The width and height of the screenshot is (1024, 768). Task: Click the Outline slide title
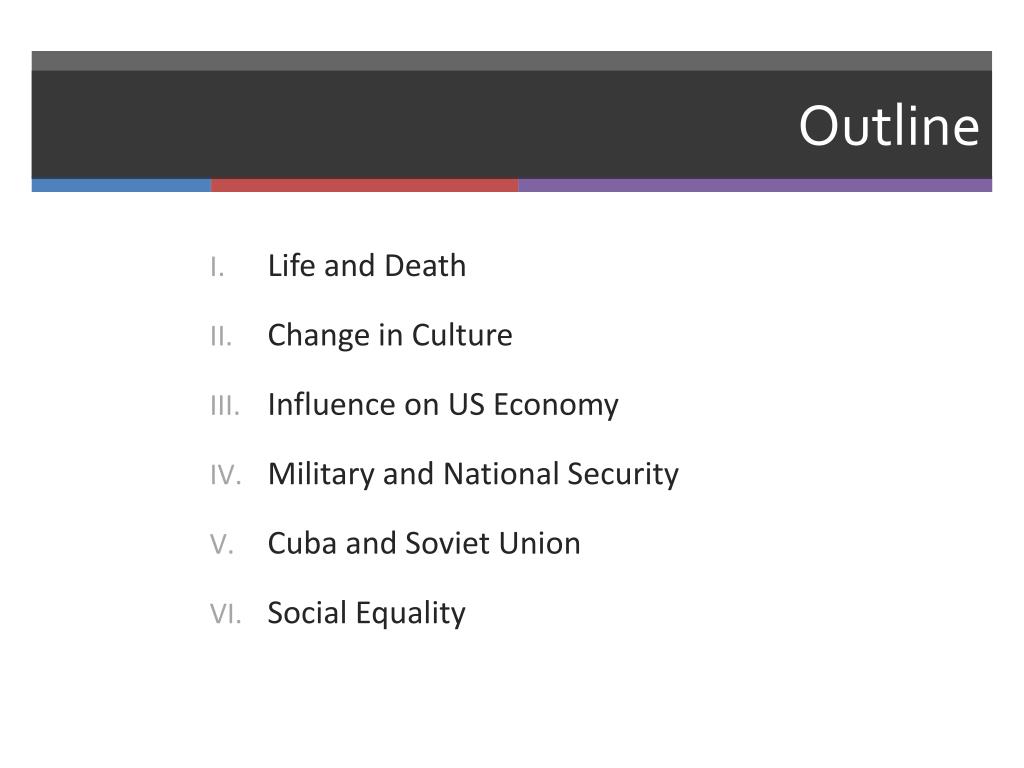coord(889,125)
